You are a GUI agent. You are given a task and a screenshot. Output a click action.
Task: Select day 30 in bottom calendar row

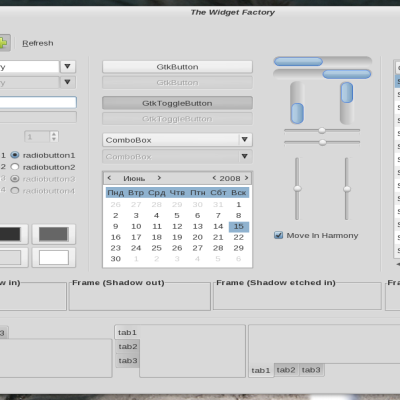coord(116,259)
